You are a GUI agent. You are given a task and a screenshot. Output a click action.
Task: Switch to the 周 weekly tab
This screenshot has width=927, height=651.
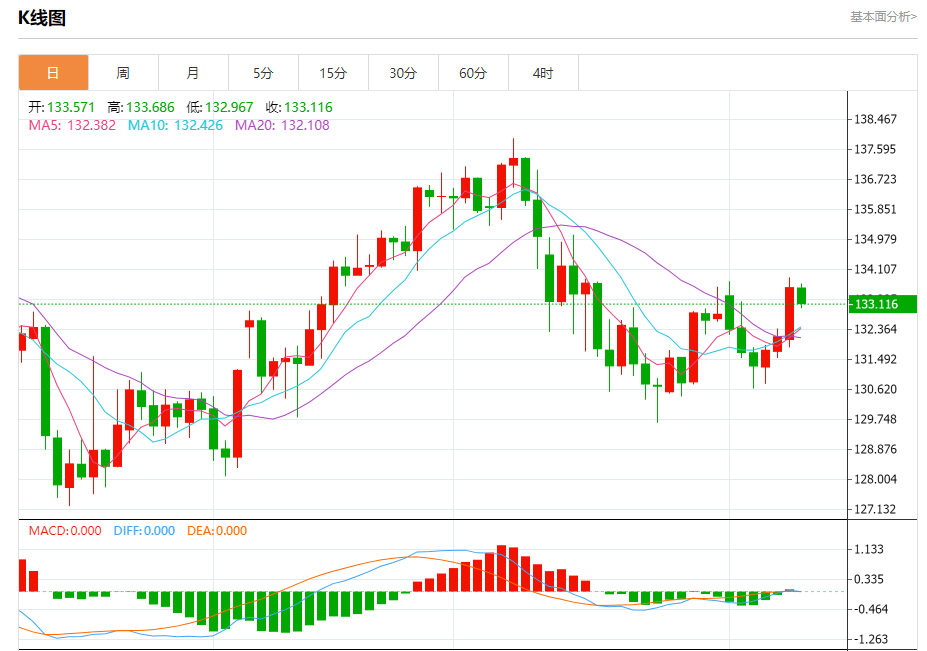[x=123, y=73]
